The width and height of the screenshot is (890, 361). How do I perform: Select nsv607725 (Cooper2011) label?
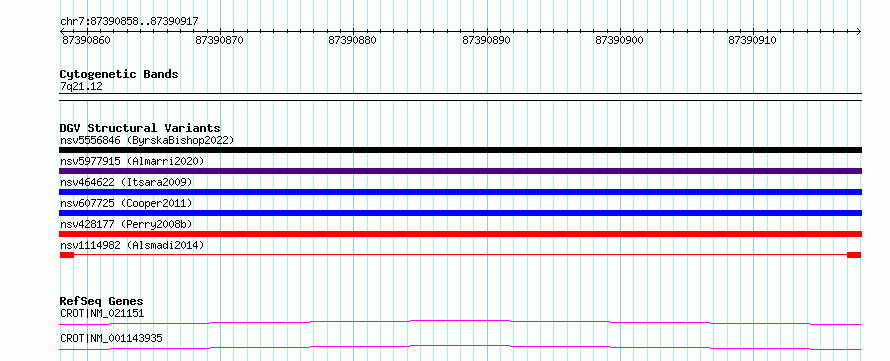click(x=126, y=203)
